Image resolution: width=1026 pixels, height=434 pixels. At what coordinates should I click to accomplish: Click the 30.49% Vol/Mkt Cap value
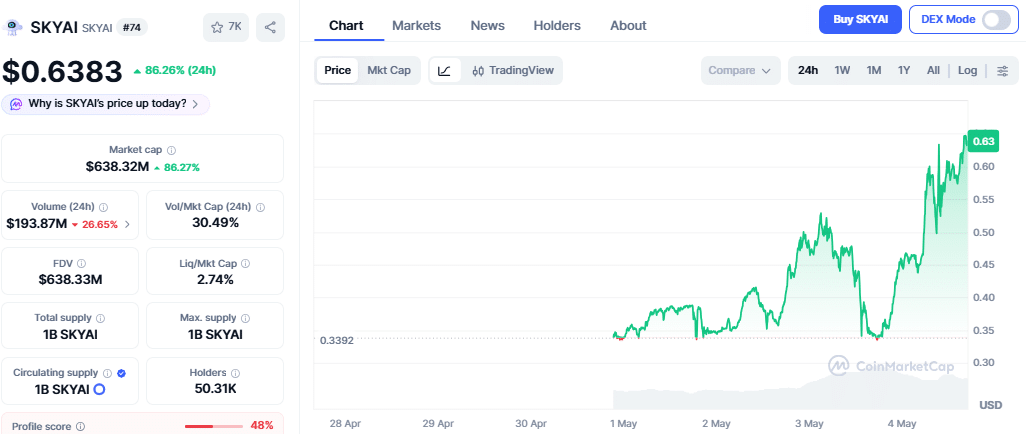(215, 223)
